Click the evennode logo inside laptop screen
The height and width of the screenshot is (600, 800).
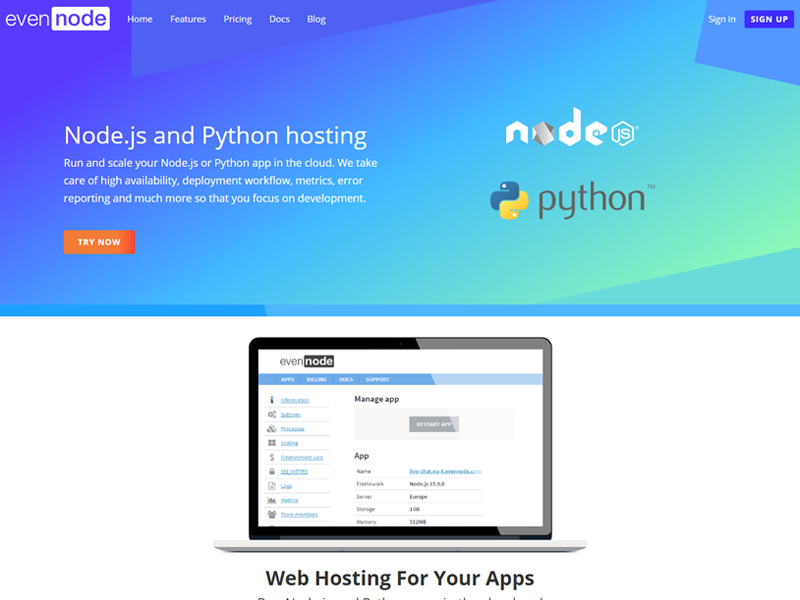click(x=307, y=361)
